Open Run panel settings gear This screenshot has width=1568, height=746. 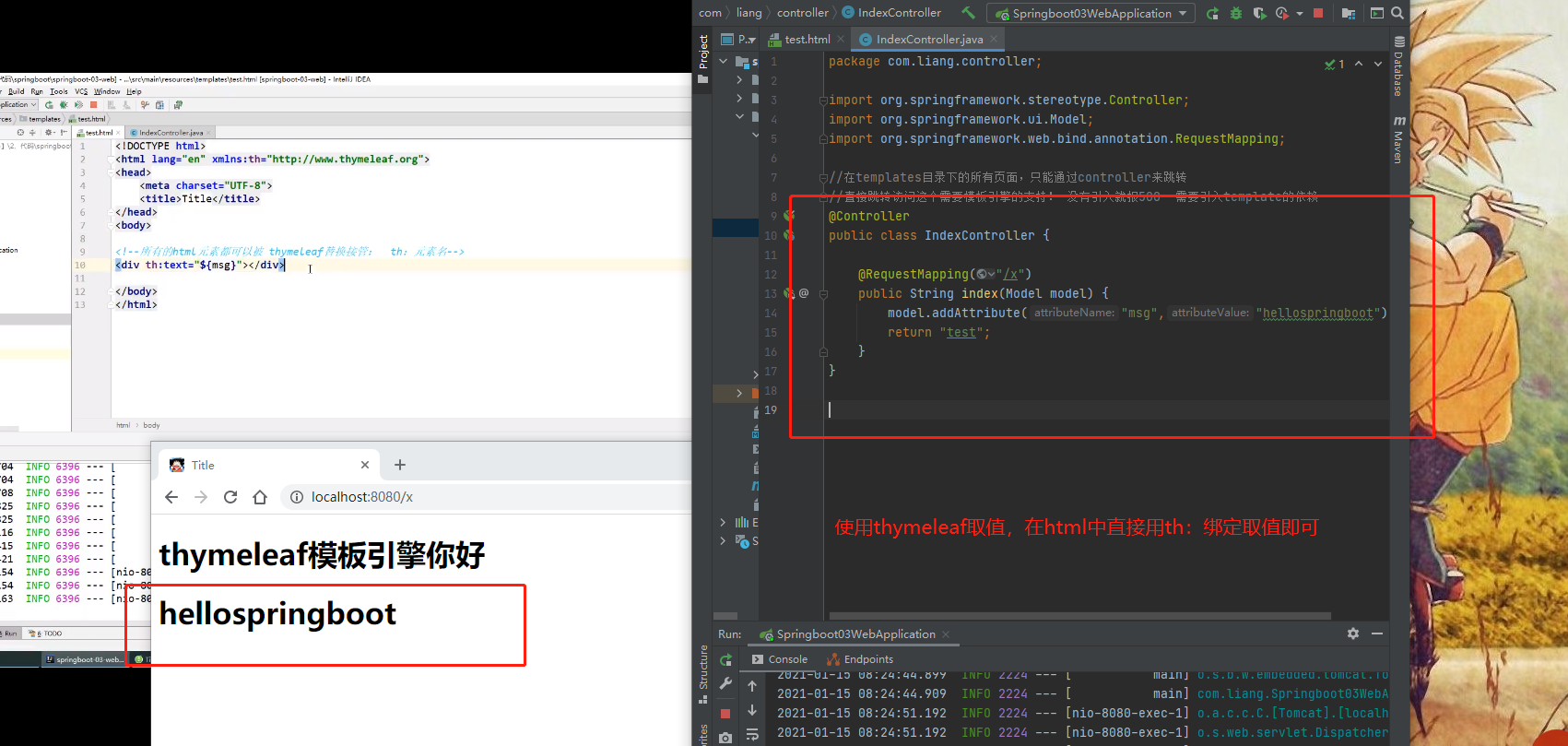1353,634
